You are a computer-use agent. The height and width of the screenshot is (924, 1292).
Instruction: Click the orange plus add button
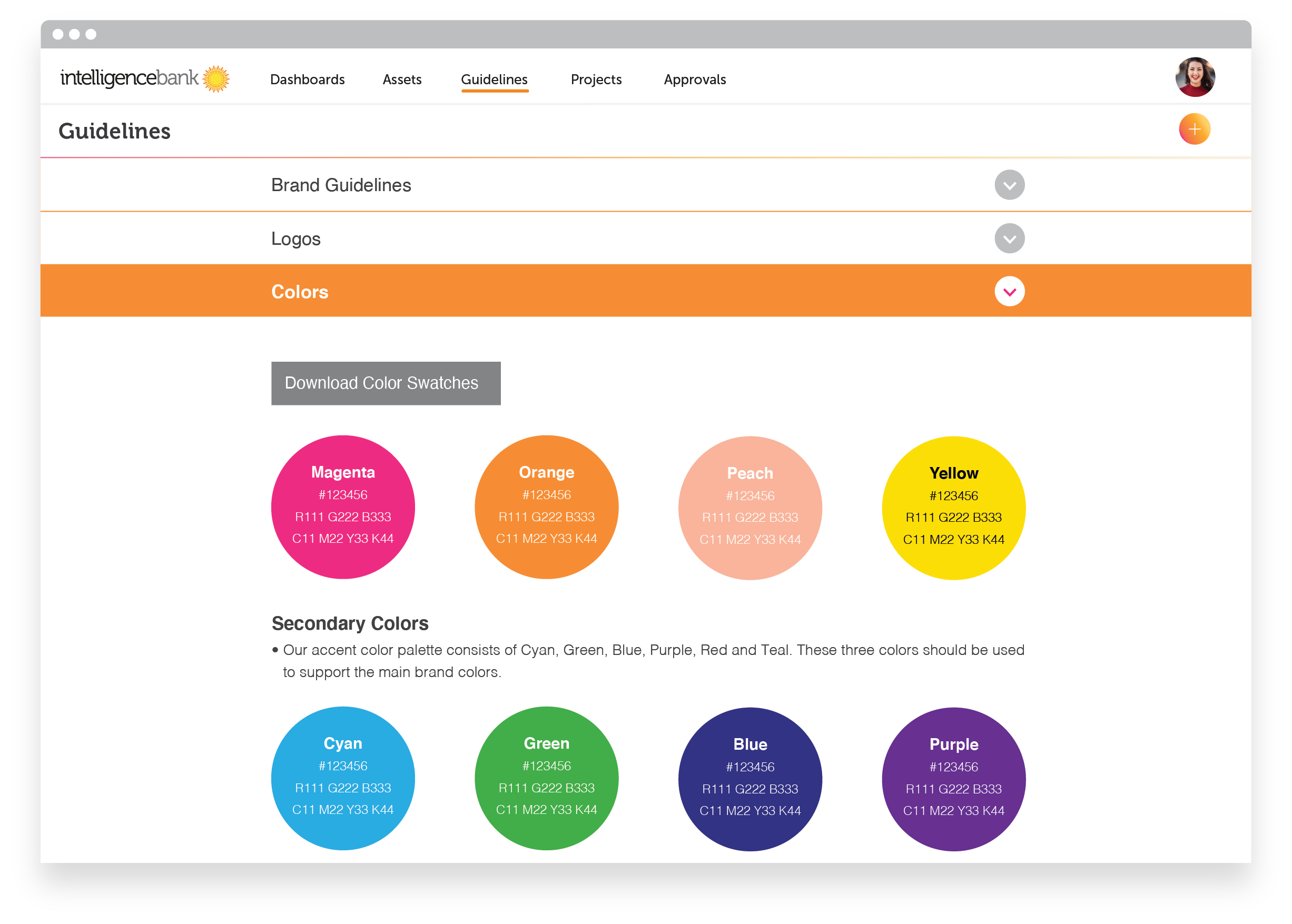(x=1194, y=129)
